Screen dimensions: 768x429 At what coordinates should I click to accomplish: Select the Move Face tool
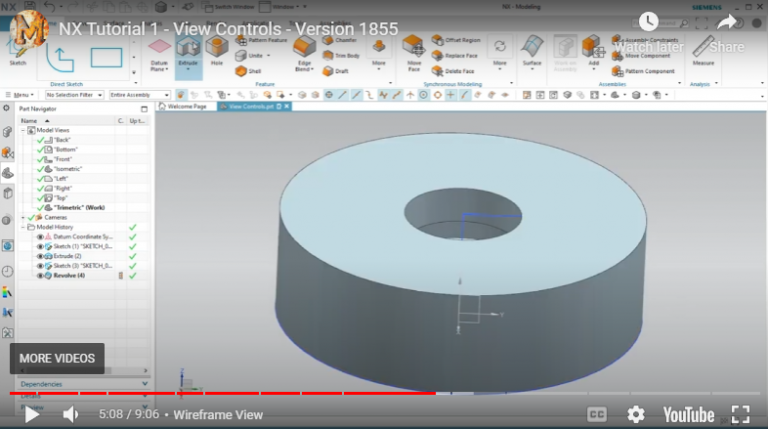pos(414,53)
